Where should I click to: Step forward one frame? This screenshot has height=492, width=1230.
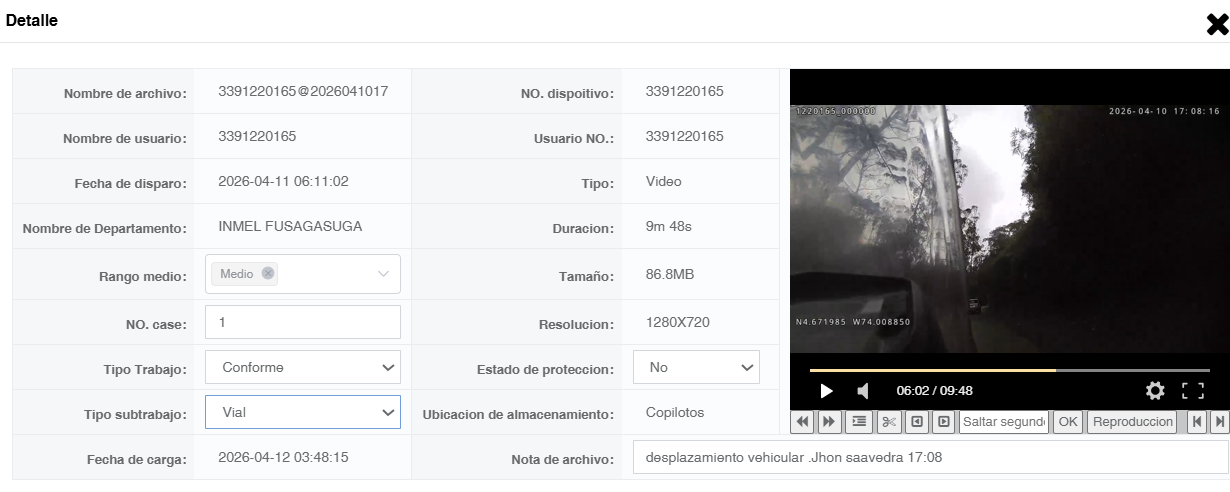click(942, 422)
